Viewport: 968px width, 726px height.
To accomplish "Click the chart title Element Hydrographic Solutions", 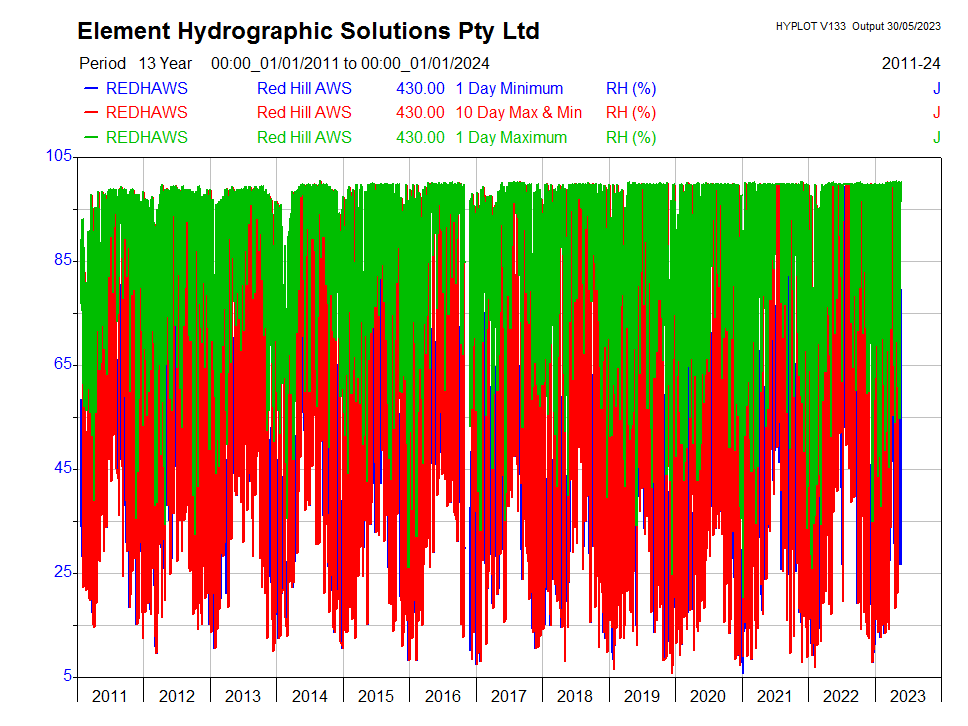I will 308,31.
